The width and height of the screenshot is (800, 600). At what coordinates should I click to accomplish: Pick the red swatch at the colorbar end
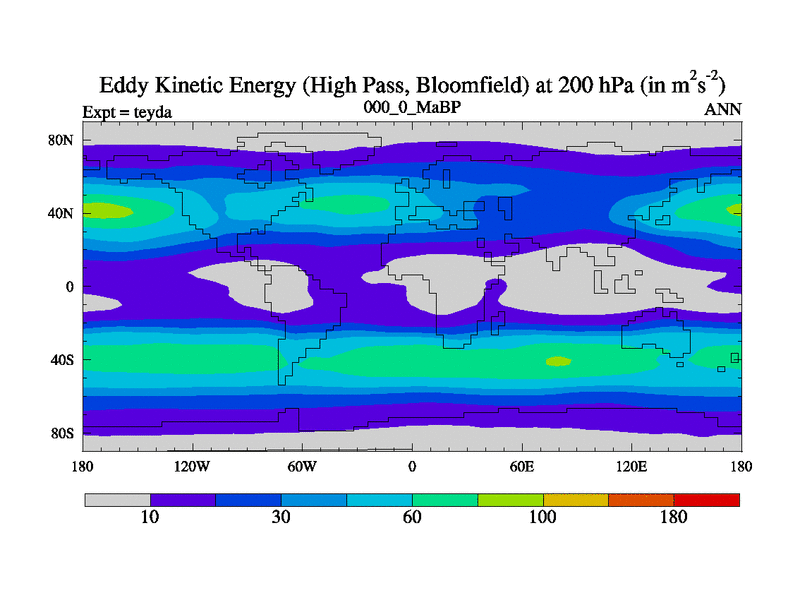[707, 499]
